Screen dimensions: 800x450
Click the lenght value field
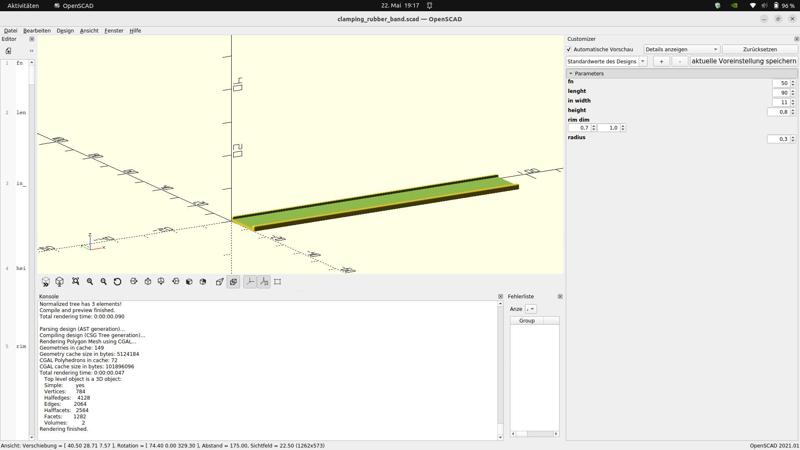coord(781,92)
